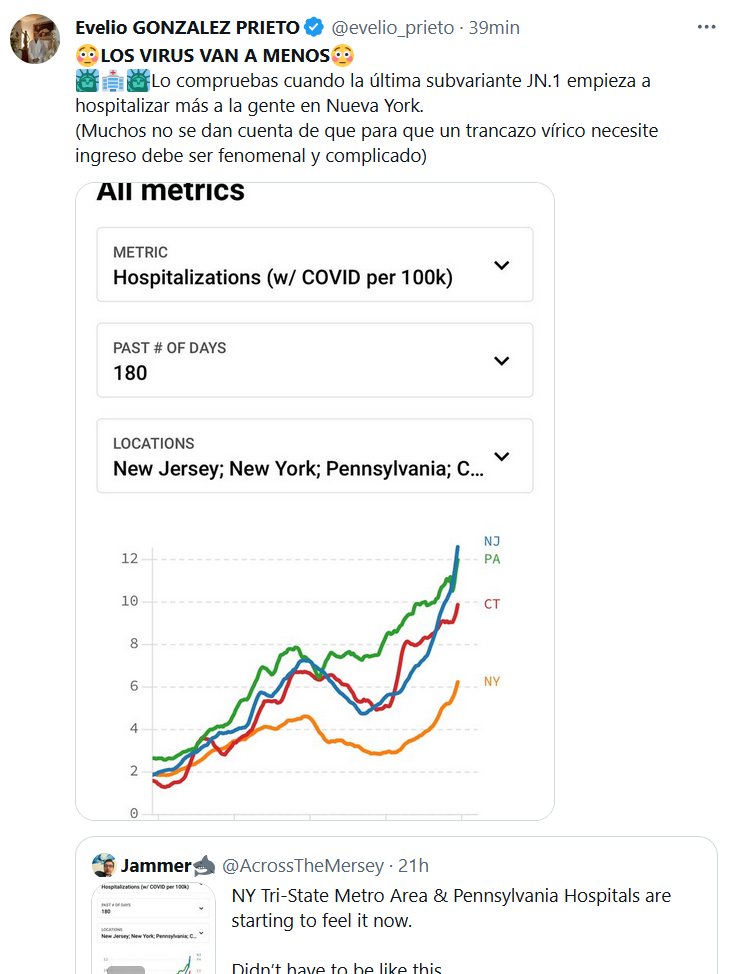
Task: Open the Past # of Days dropdown
Action: click(314, 361)
